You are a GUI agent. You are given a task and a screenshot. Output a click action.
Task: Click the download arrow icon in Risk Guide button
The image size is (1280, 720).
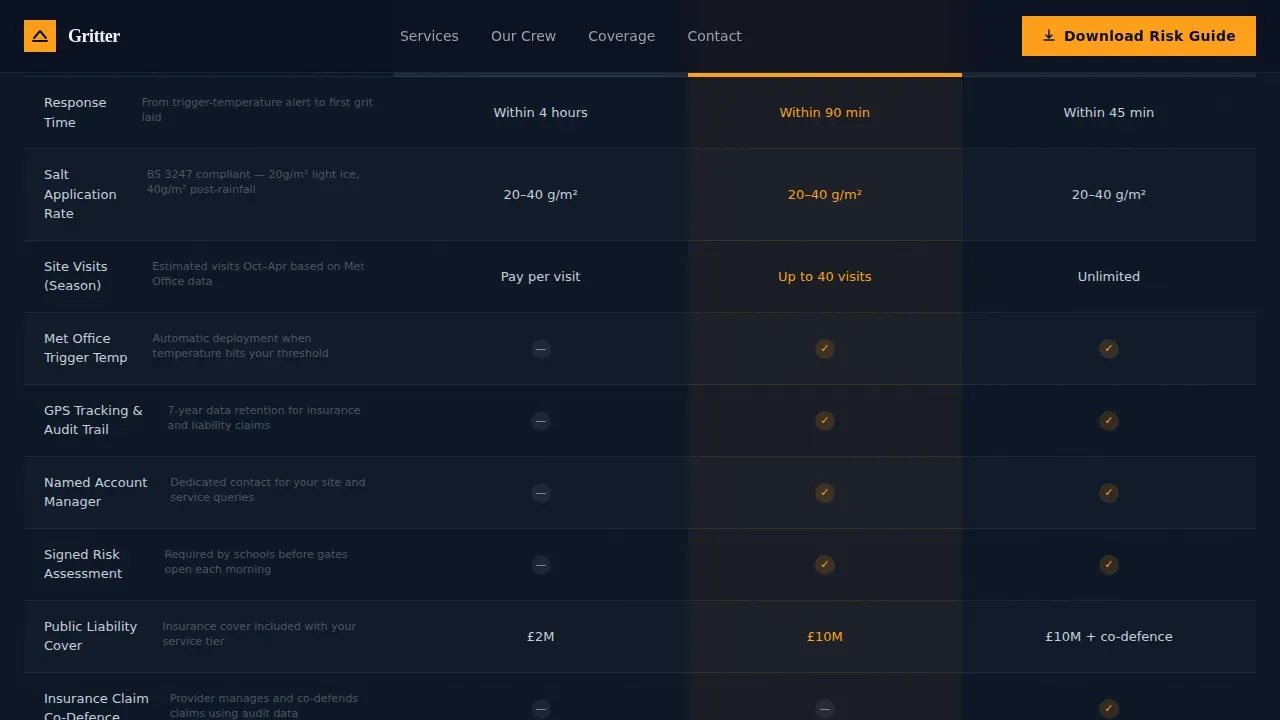pos(1049,36)
